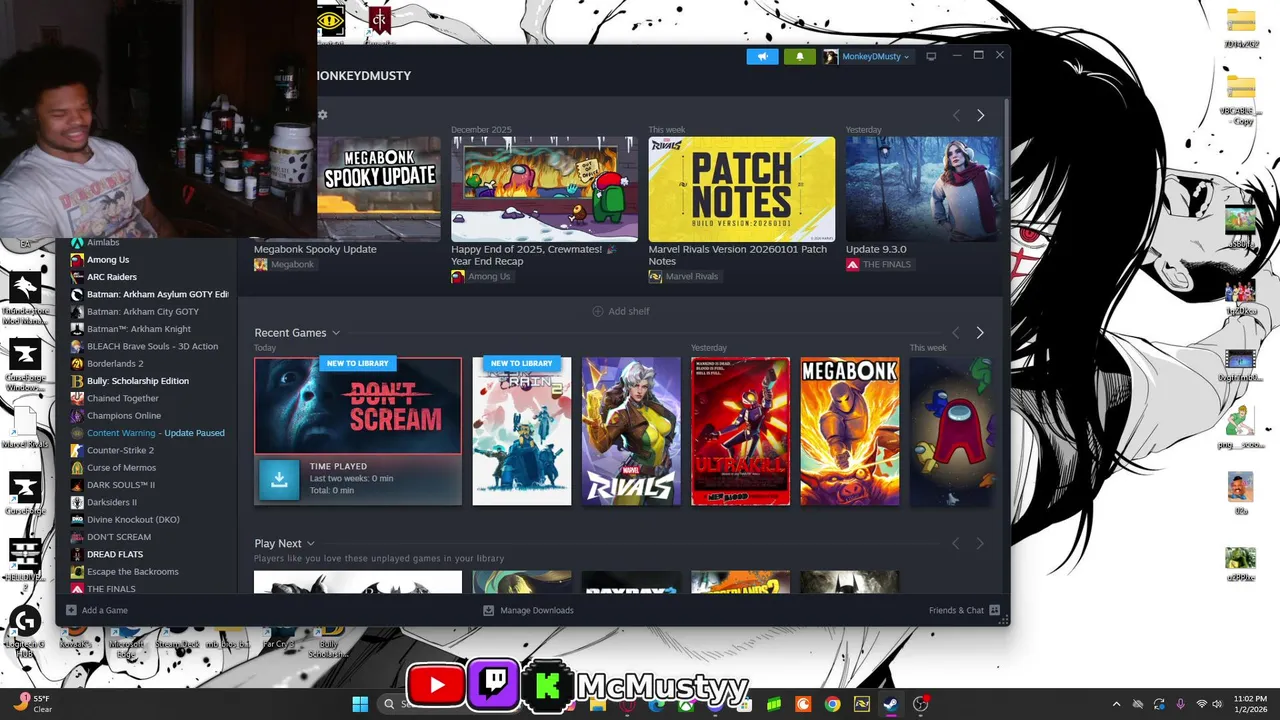Viewport: 1280px width, 720px height.
Task: Open the weather widget showing 55°F Clear
Action: click(32, 704)
